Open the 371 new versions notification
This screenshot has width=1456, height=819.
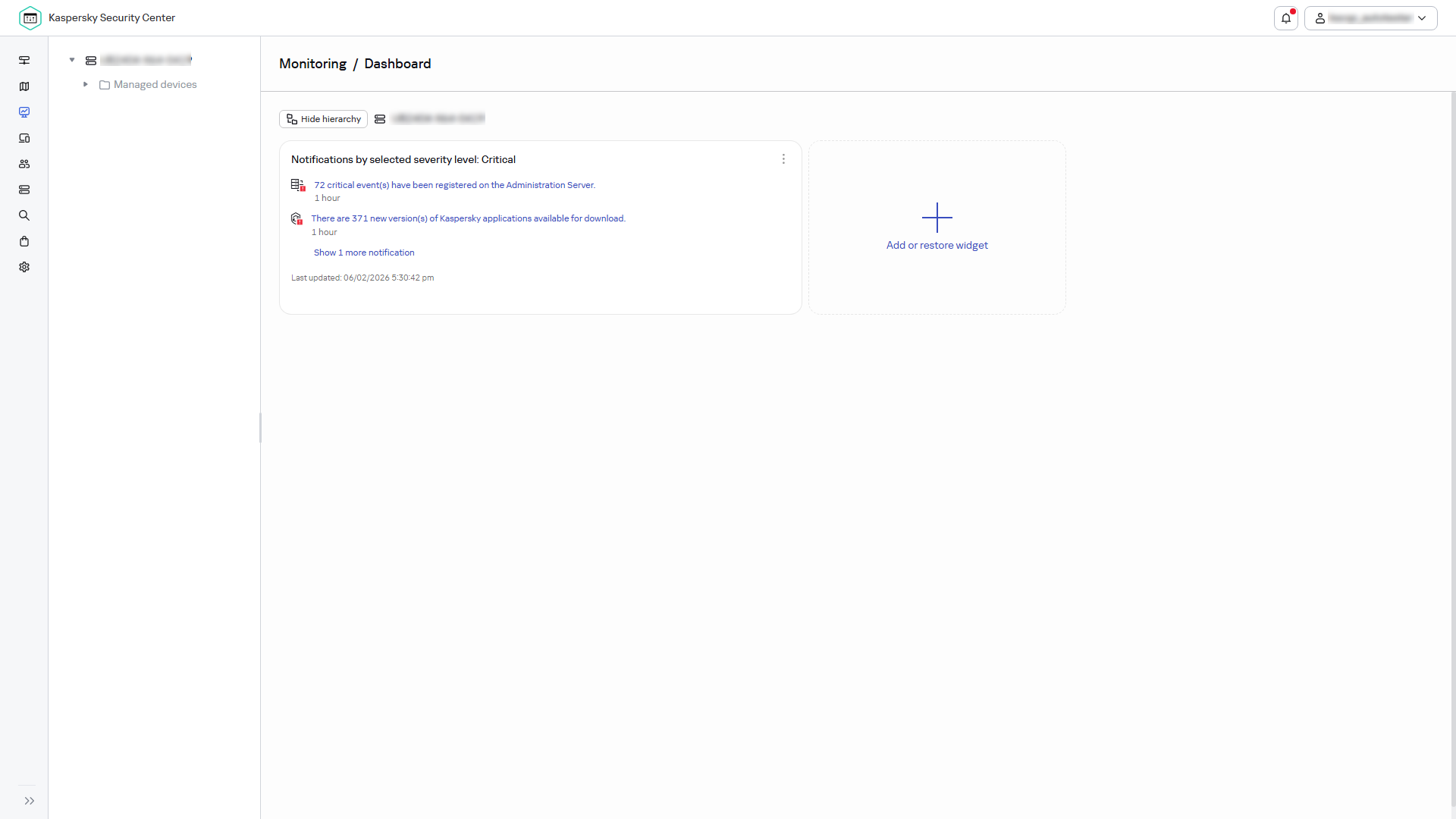click(x=468, y=218)
